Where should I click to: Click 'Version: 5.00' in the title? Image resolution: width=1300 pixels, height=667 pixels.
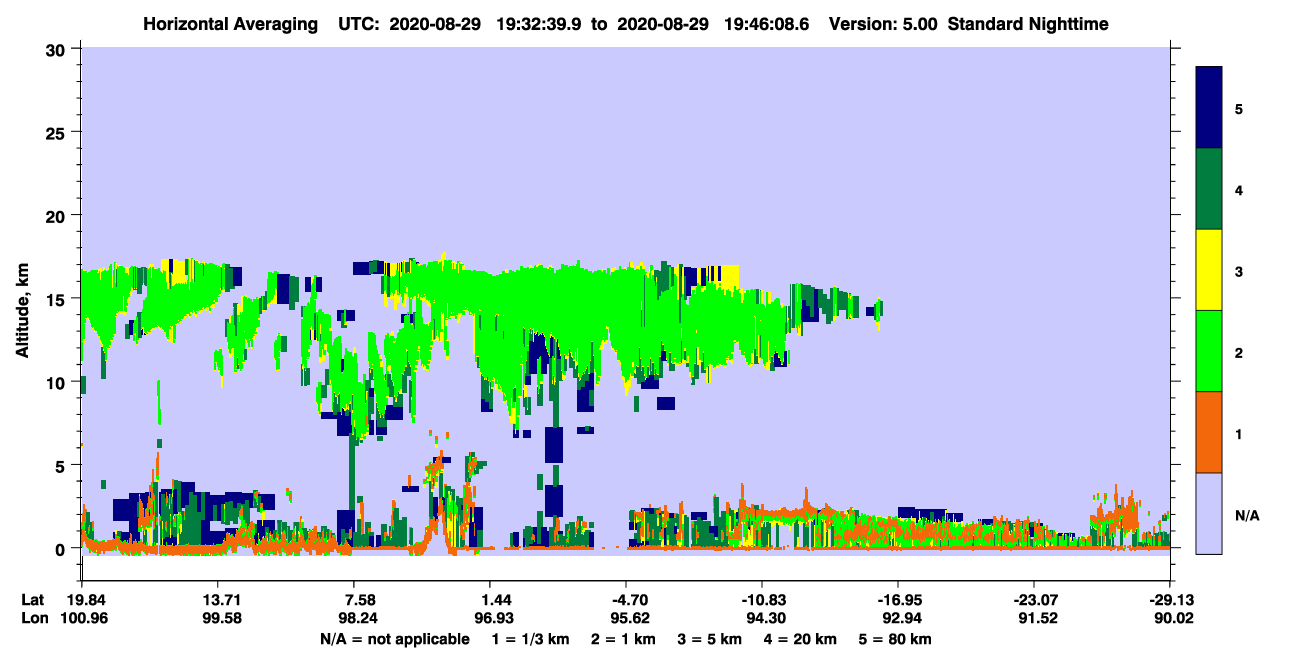click(883, 23)
